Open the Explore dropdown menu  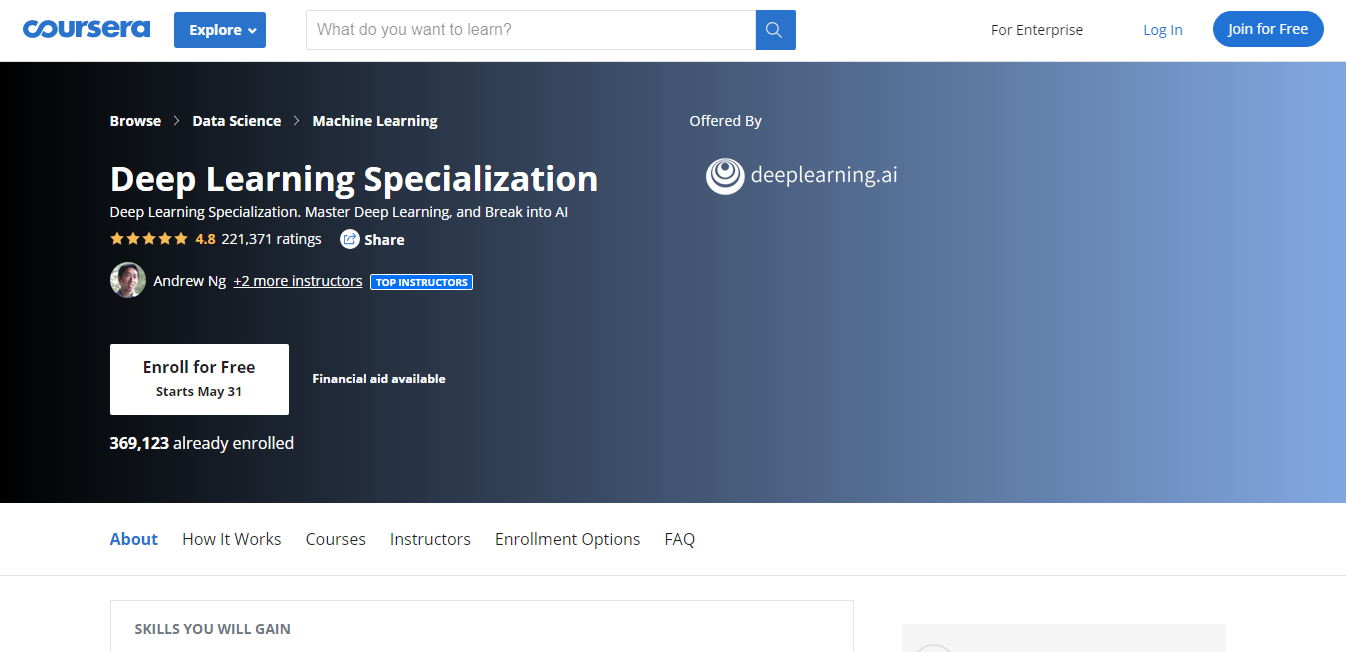click(x=220, y=30)
